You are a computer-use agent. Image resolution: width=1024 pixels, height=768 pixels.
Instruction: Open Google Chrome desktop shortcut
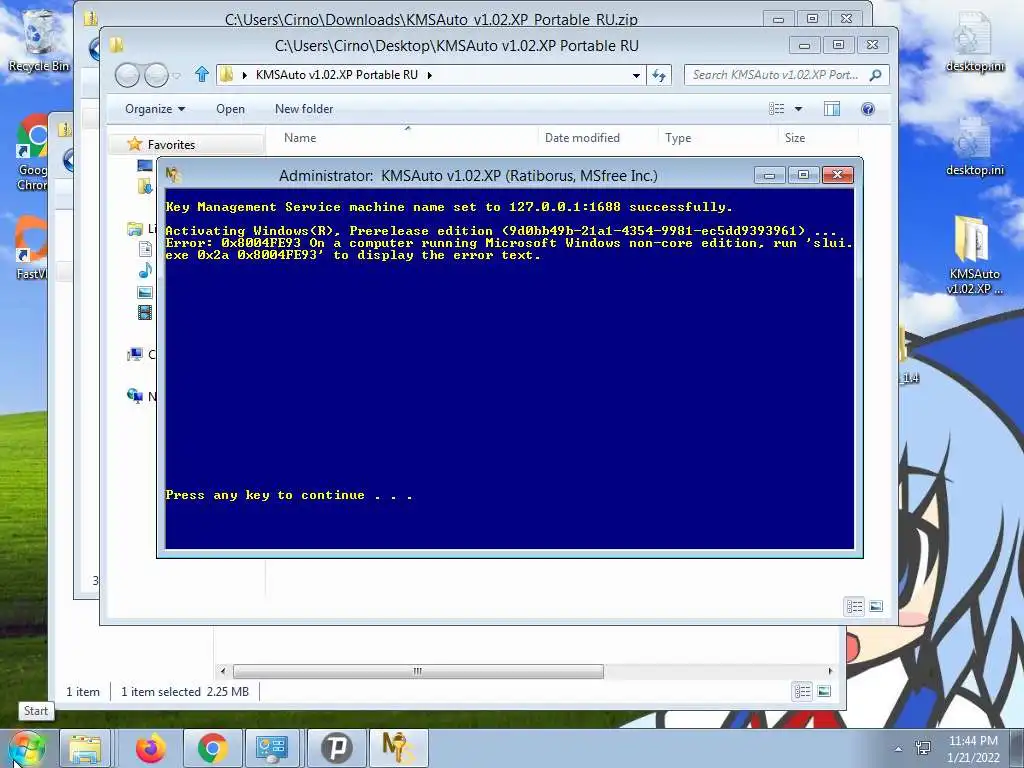tap(33, 153)
